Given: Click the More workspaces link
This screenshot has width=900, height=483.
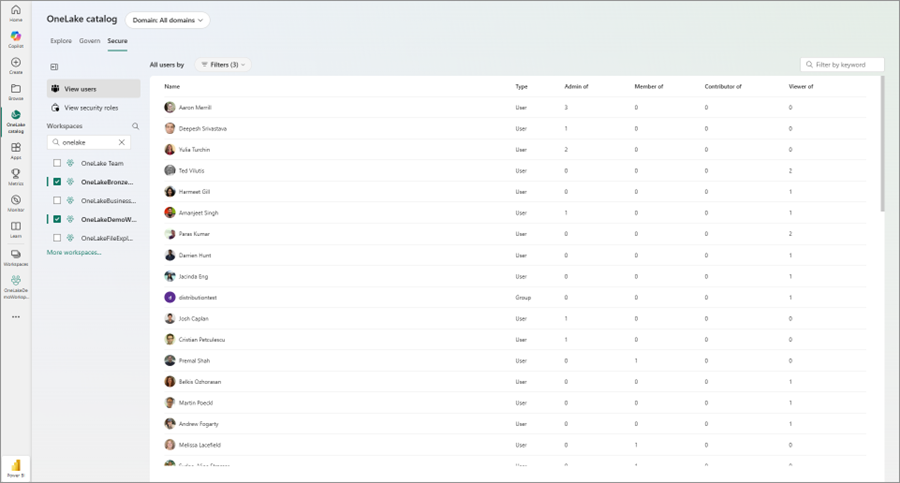Looking at the screenshot, I should click(74, 253).
